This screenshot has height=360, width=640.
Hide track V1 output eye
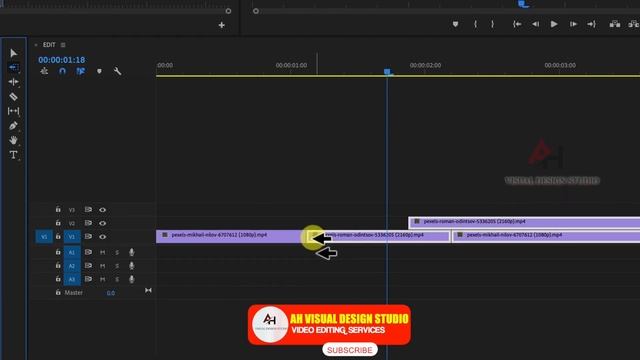pyautogui.click(x=102, y=237)
